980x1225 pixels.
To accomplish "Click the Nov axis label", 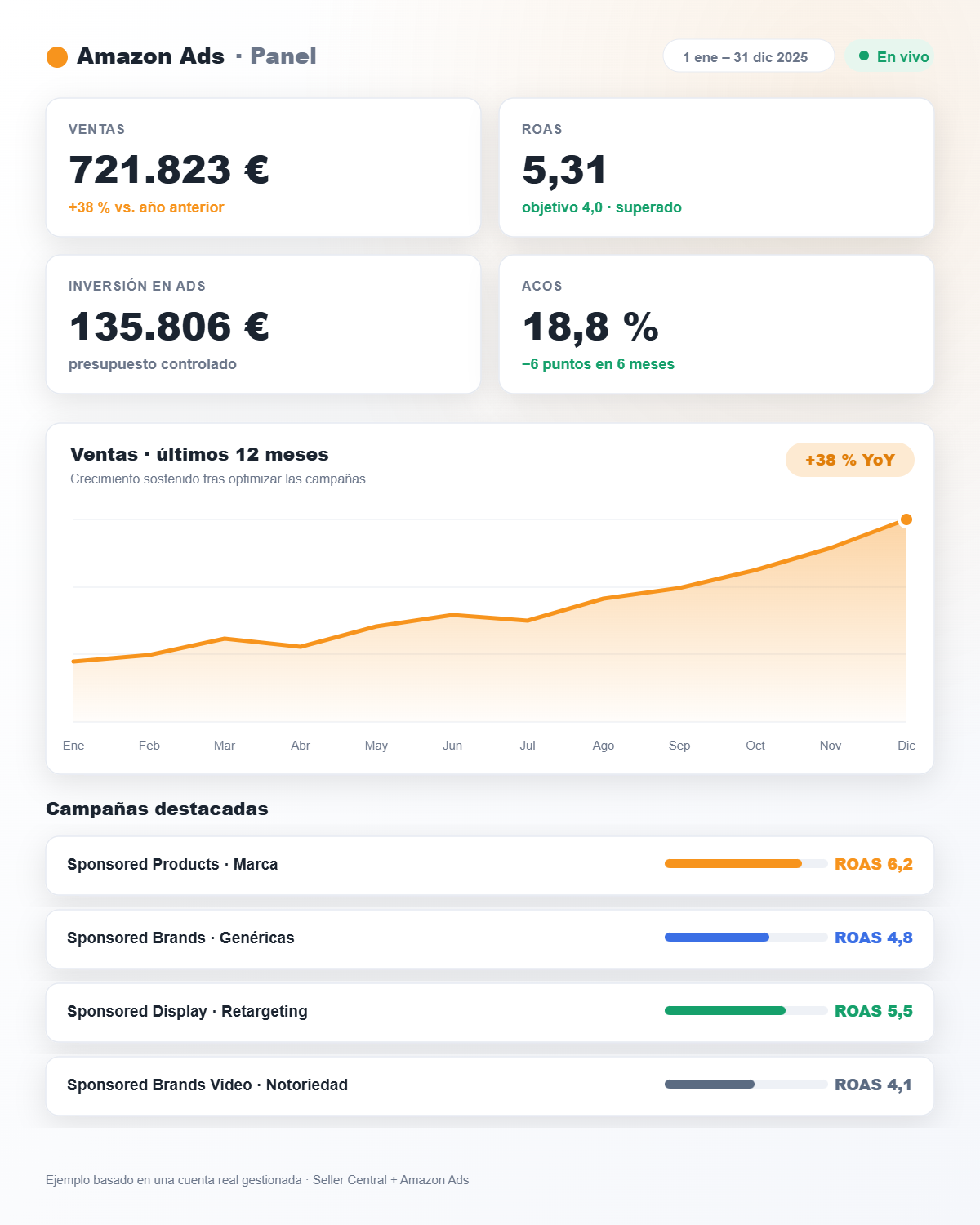I will coord(831,746).
